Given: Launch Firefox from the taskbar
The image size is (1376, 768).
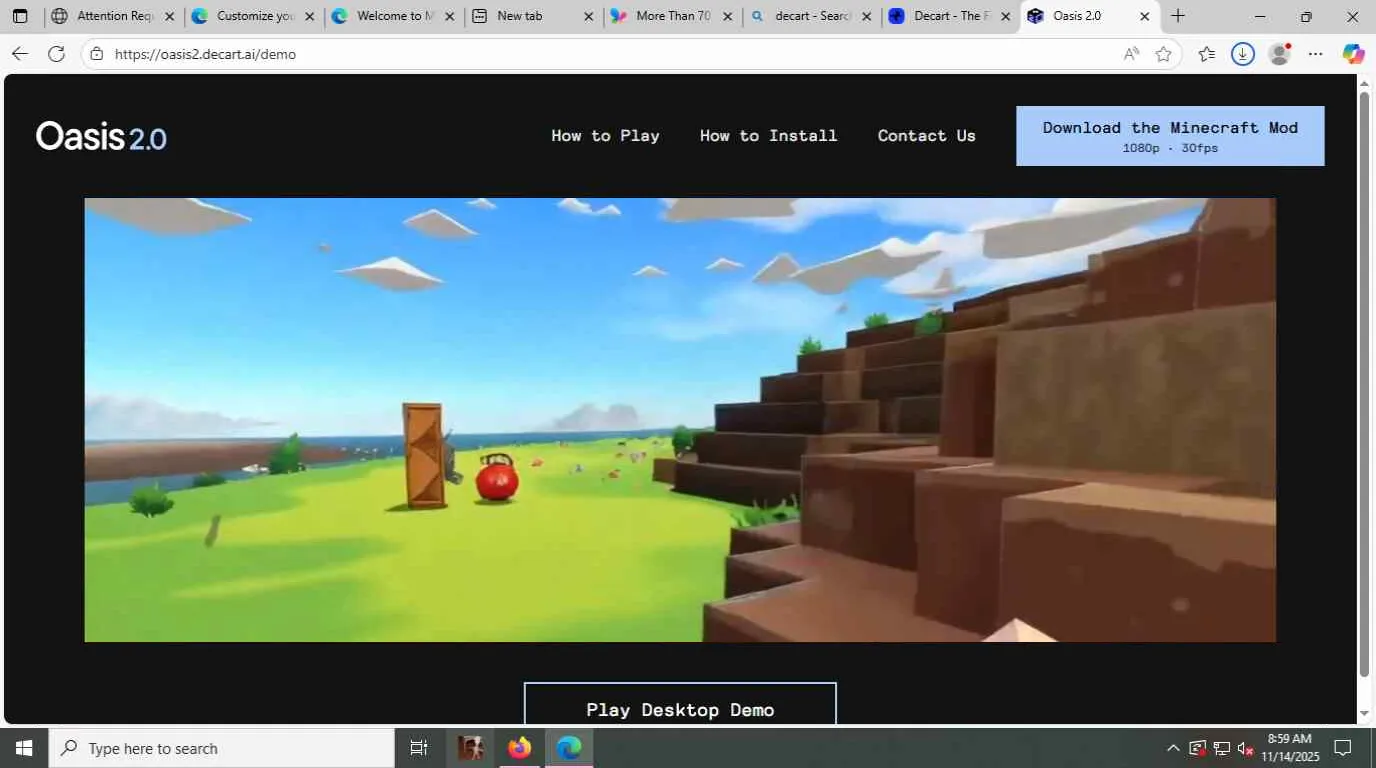Looking at the screenshot, I should tap(519, 748).
